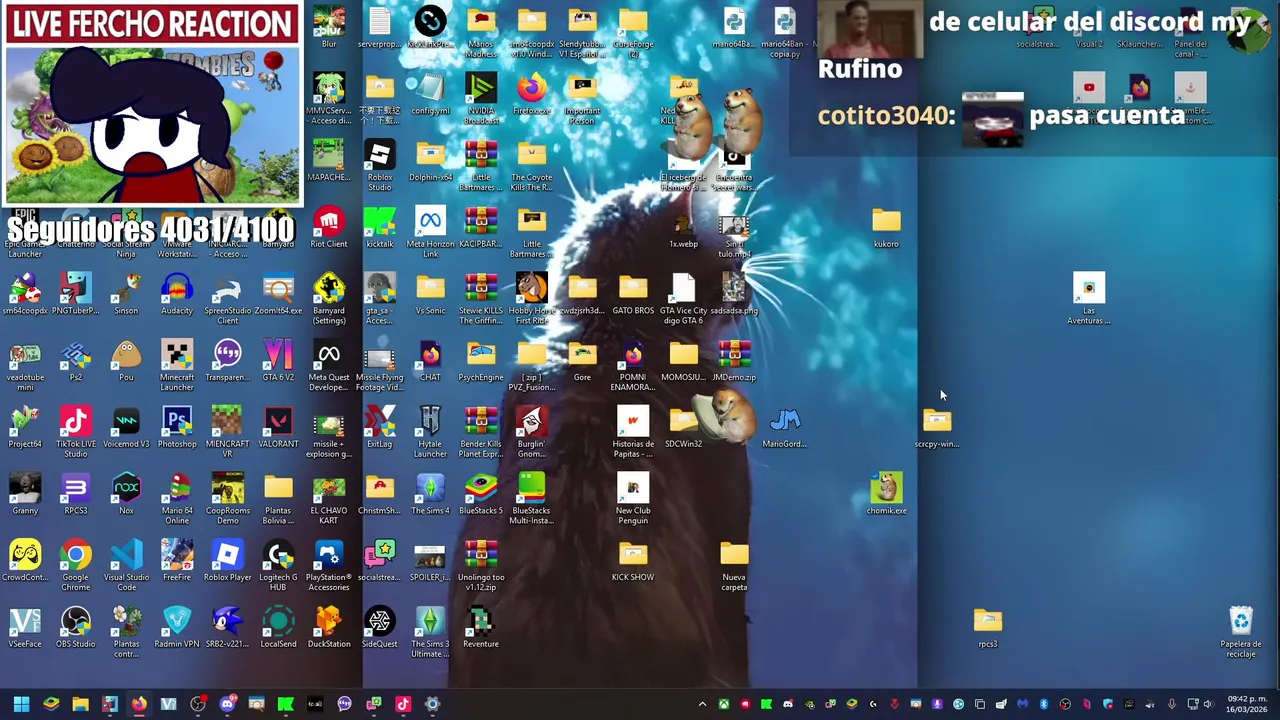Viewport: 1280px width, 720px height.
Task: Select the Plantas Bolivia folder
Action: (278, 499)
